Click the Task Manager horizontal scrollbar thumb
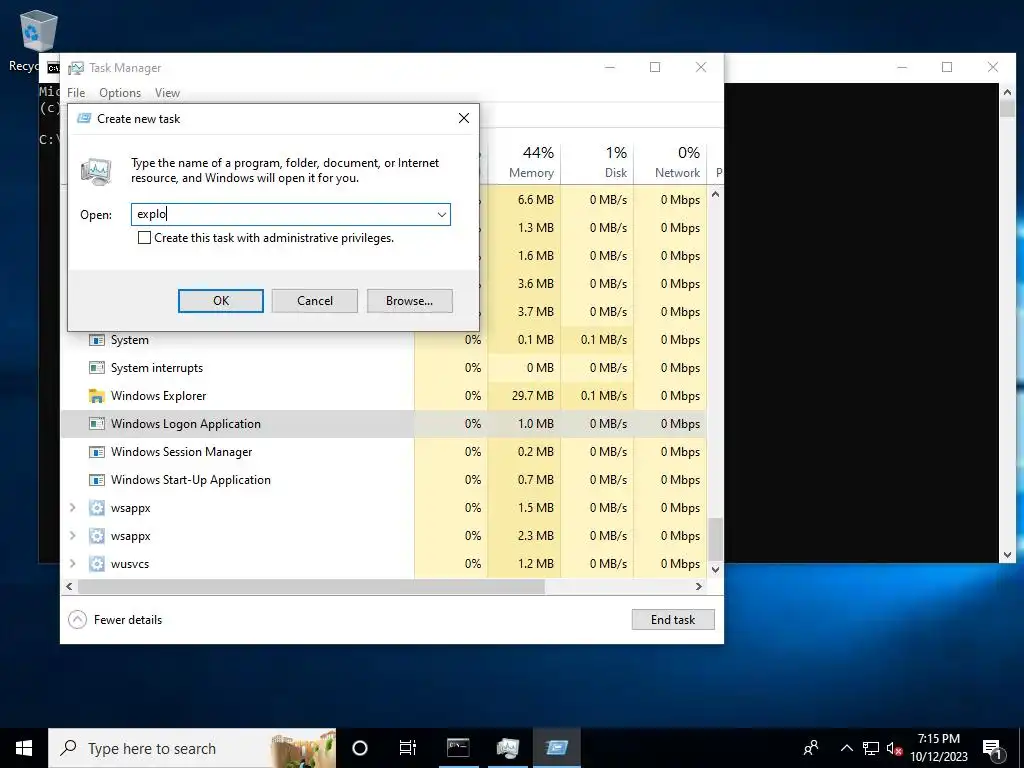1024x768 pixels. tap(311, 586)
